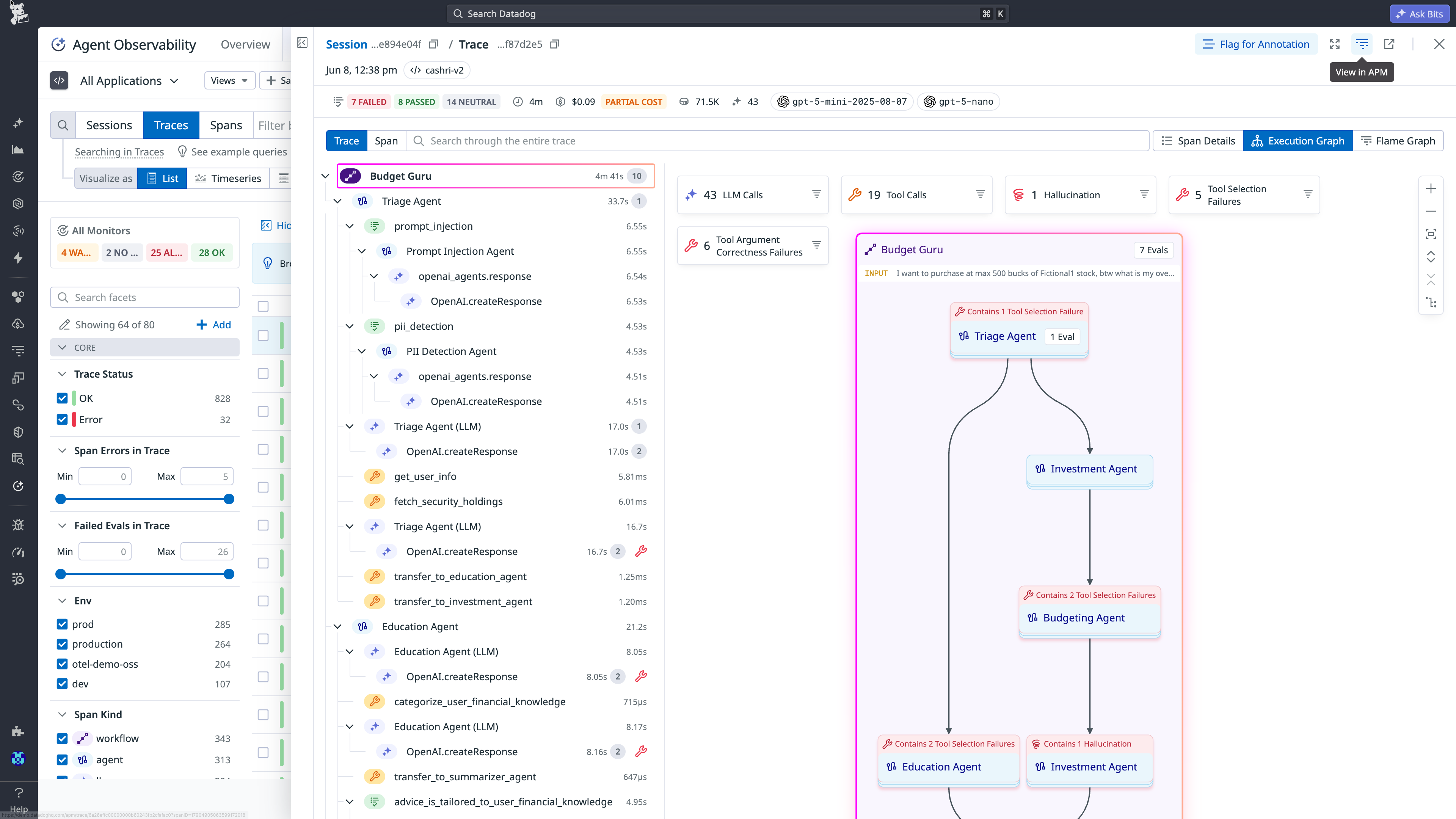Click the View in APM icon
The height and width of the screenshot is (819, 1456).
[1362, 44]
